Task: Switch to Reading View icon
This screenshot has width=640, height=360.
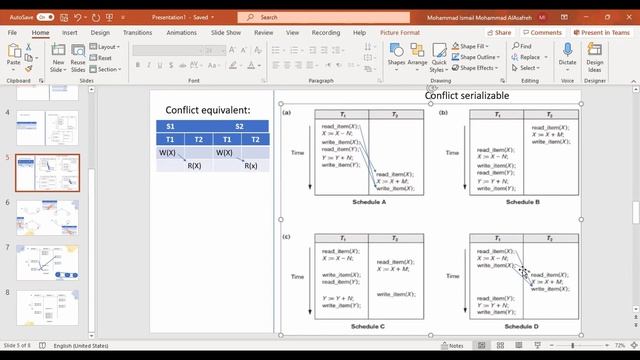Action: (x=518, y=346)
